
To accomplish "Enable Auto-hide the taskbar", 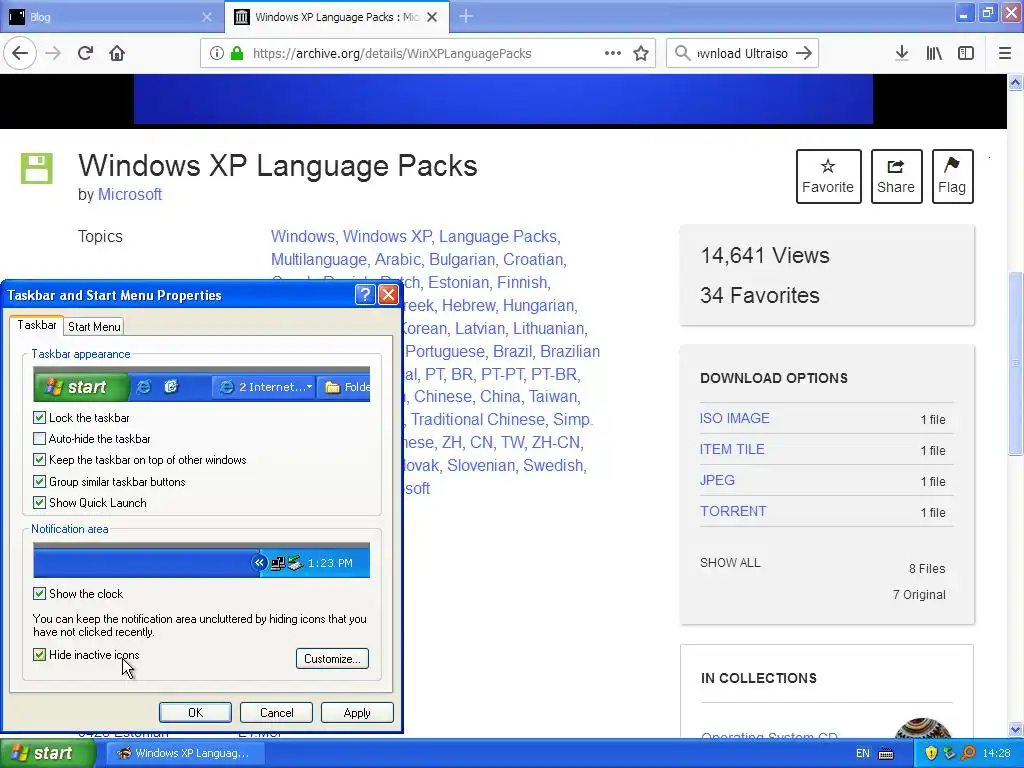I will click(39, 439).
